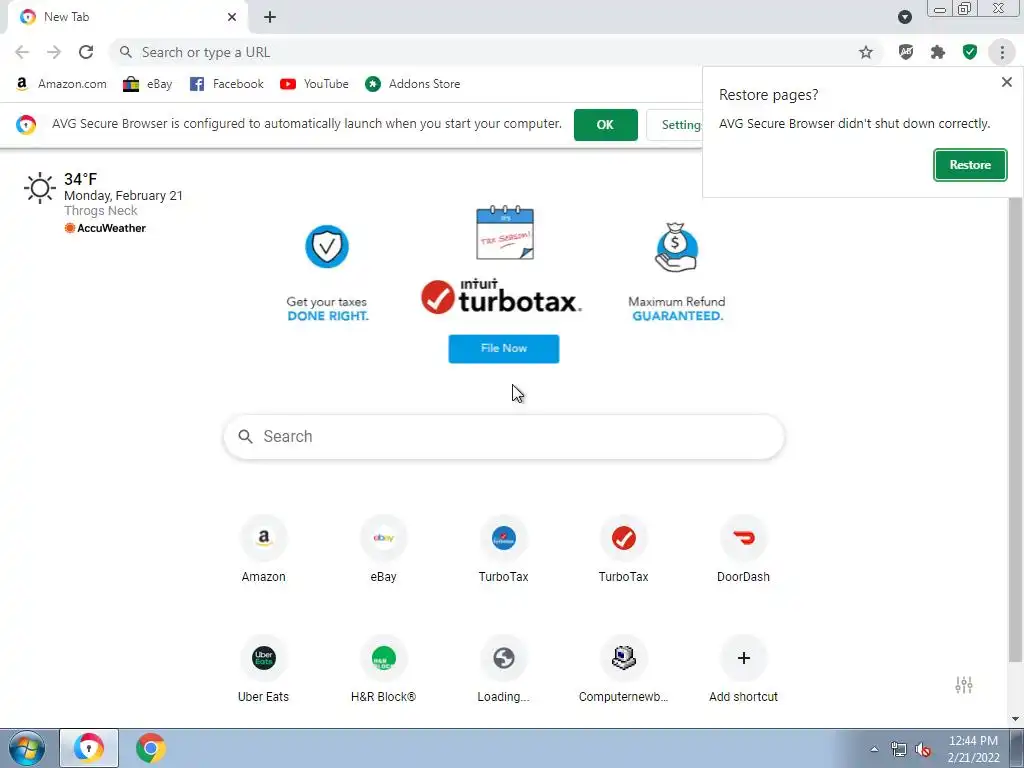Click the Throgs Neck location text
The width and height of the screenshot is (1024, 768).
(x=101, y=210)
